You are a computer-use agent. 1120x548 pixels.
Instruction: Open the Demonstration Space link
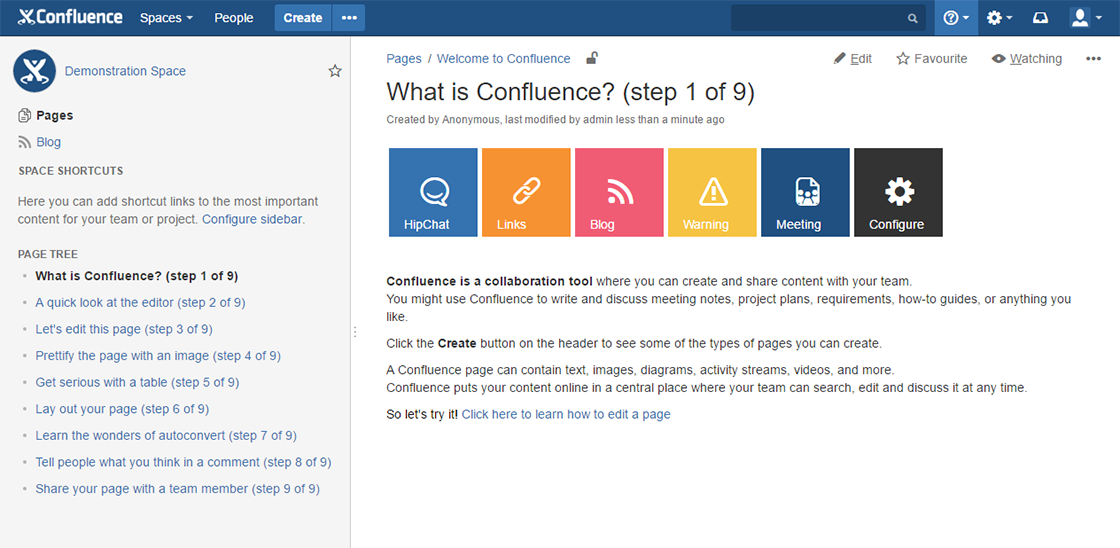coord(125,71)
